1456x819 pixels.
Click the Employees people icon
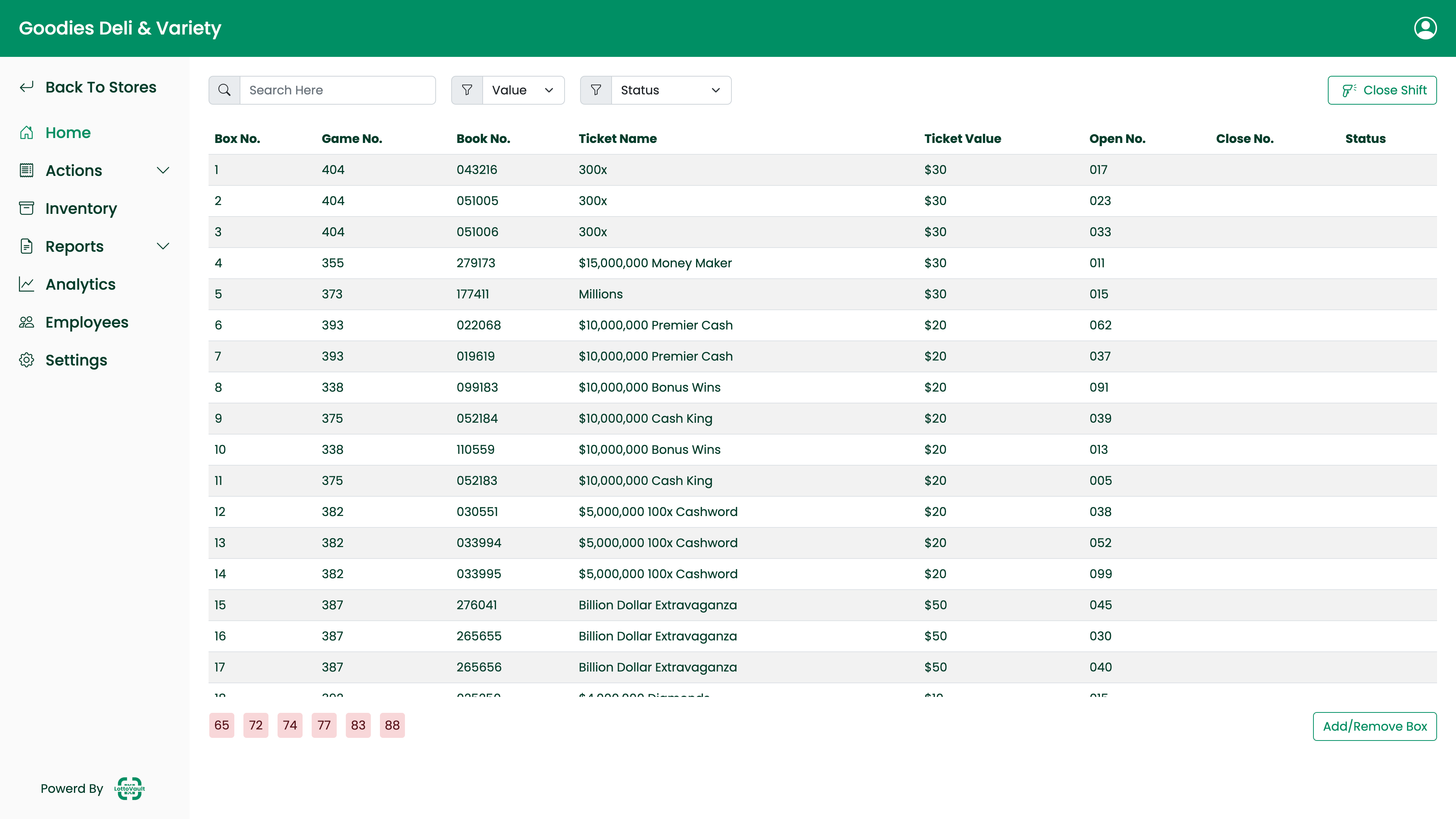[x=27, y=322]
